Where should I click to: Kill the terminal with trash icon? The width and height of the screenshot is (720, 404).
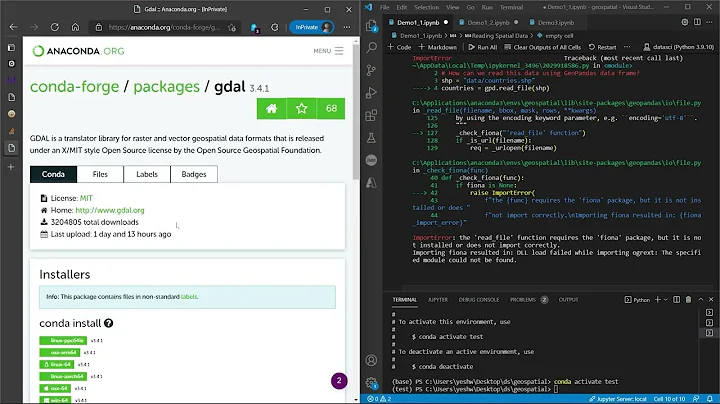coord(688,299)
